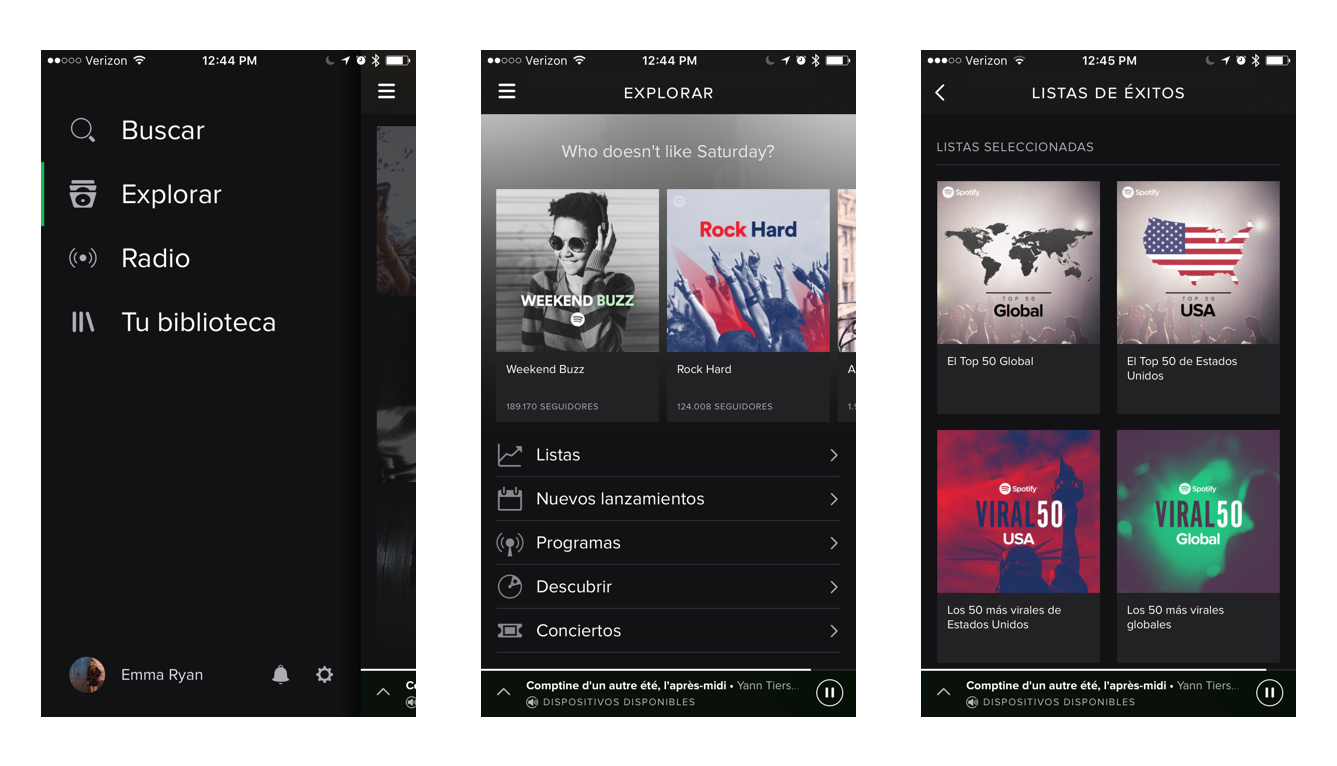Tap the Listas chart icon
The image size is (1337, 766).
[x=510, y=455]
